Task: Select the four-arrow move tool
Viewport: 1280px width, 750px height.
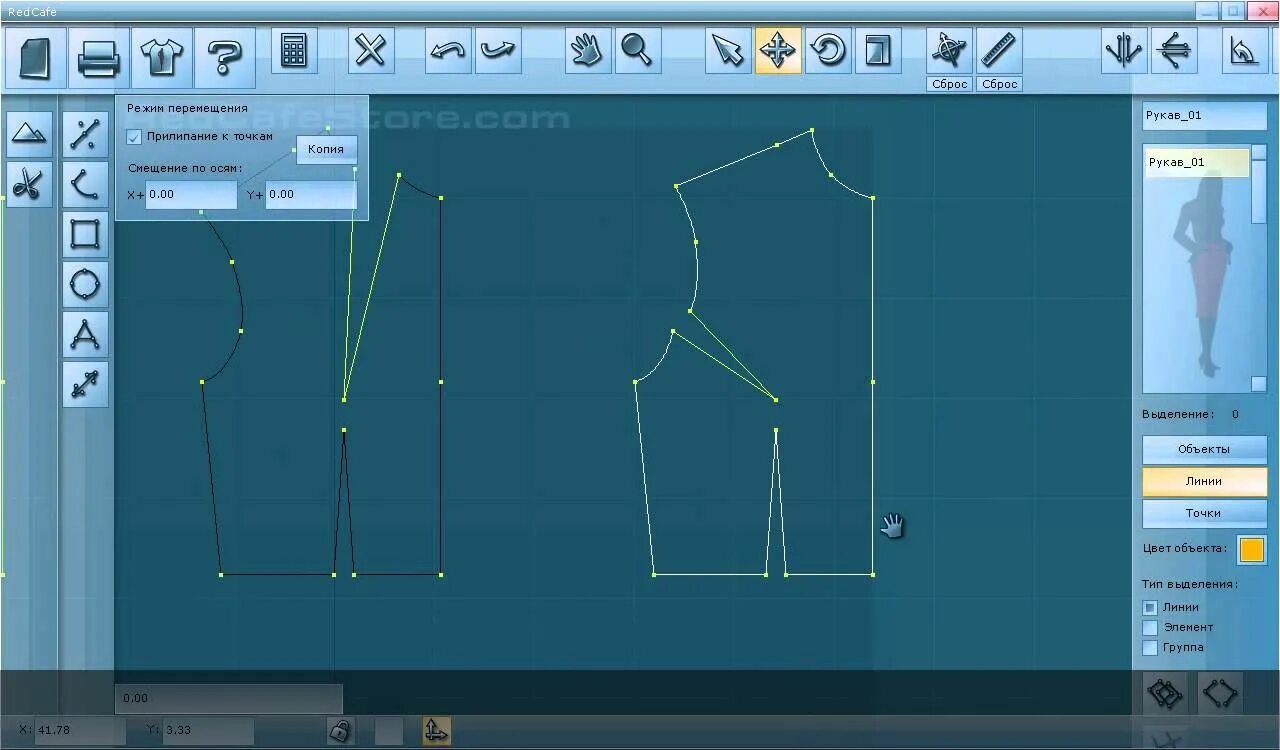Action: pyautogui.click(x=778, y=50)
